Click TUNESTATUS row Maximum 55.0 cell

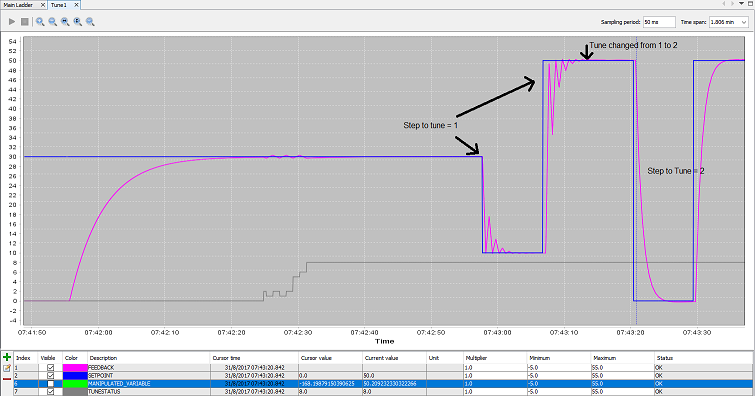tap(623, 392)
